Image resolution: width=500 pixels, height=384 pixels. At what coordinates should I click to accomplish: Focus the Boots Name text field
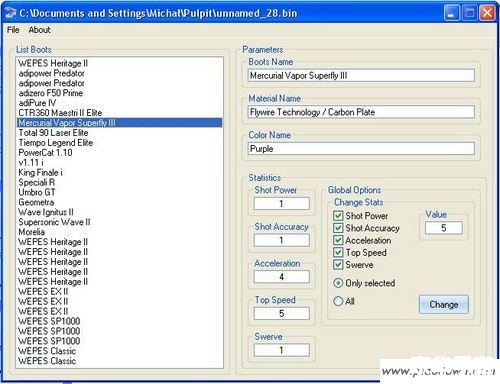(361, 76)
